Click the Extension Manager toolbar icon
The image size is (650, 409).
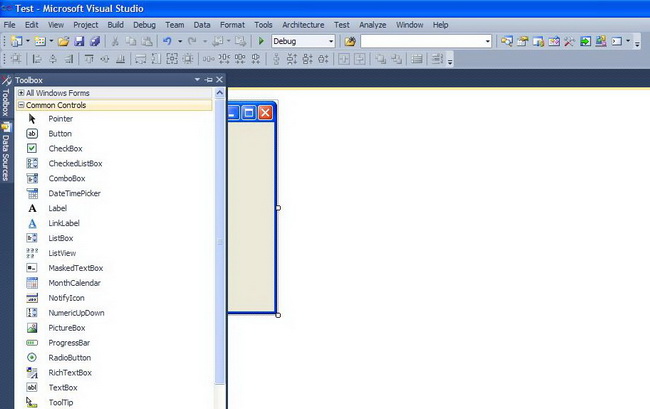tap(601, 41)
